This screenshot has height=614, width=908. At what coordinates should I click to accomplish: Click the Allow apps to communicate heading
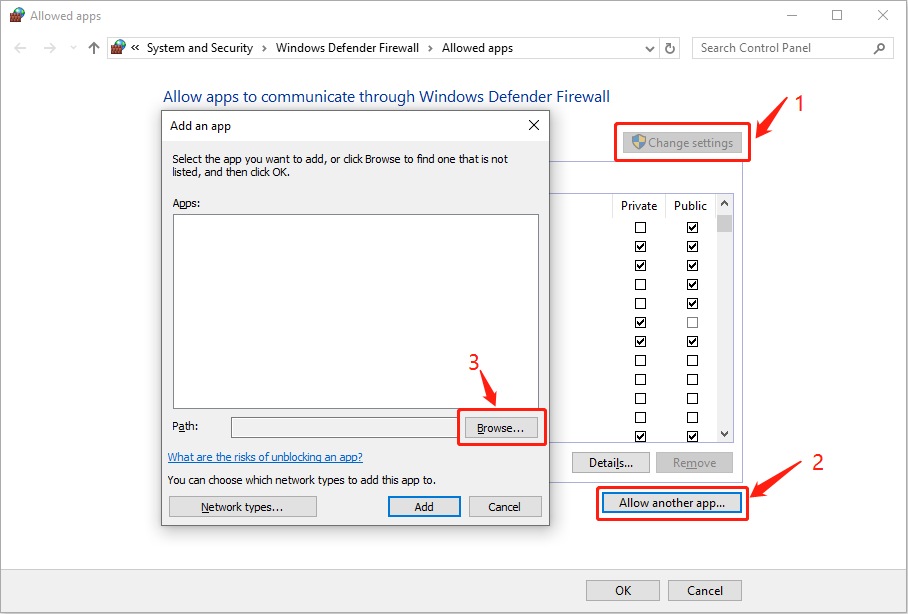[386, 96]
